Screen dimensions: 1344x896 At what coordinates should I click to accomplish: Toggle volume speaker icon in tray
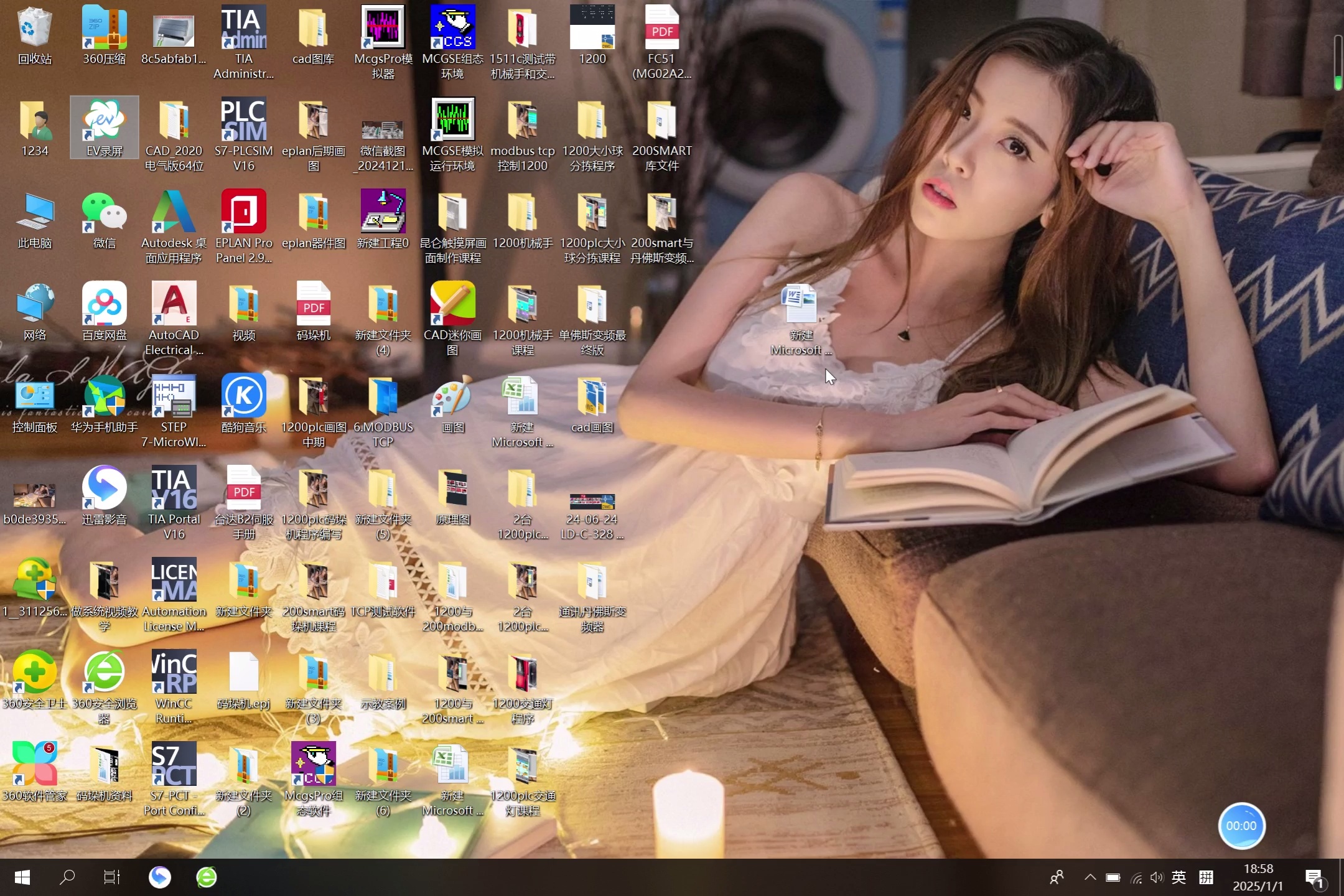click(1157, 877)
